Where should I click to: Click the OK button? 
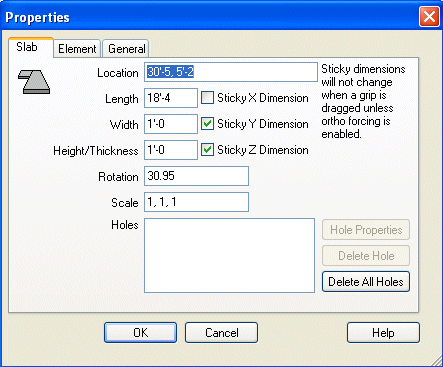[x=140, y=332]
